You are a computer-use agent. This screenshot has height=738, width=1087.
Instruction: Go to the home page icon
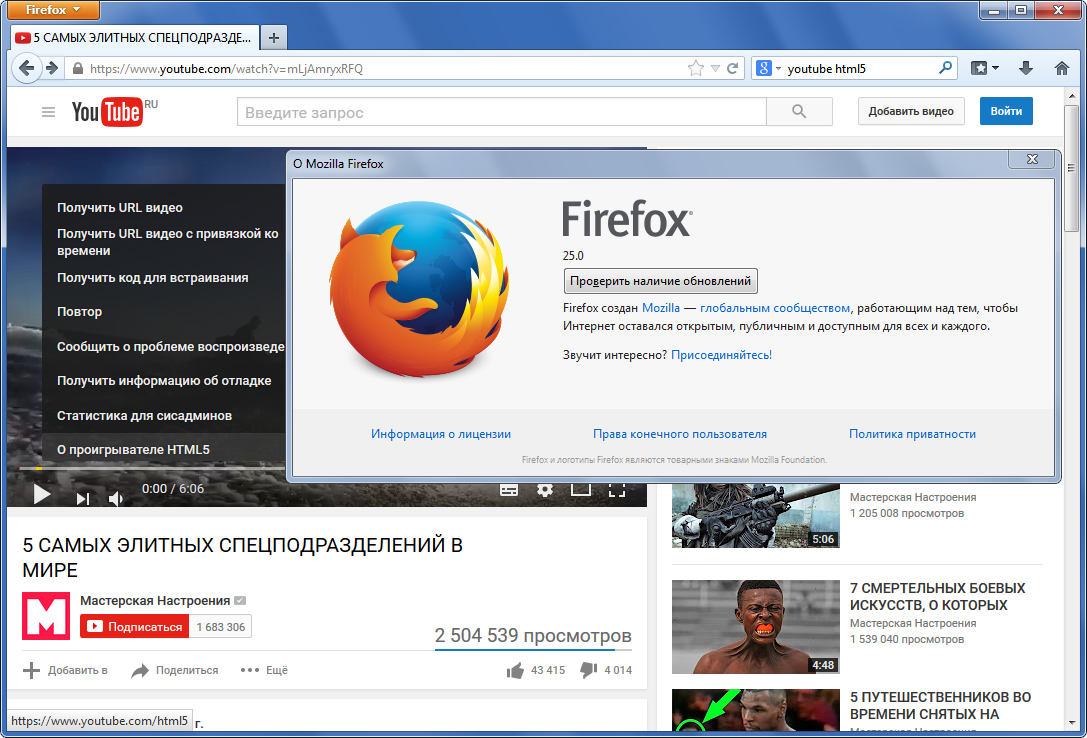coord(1061,68)
